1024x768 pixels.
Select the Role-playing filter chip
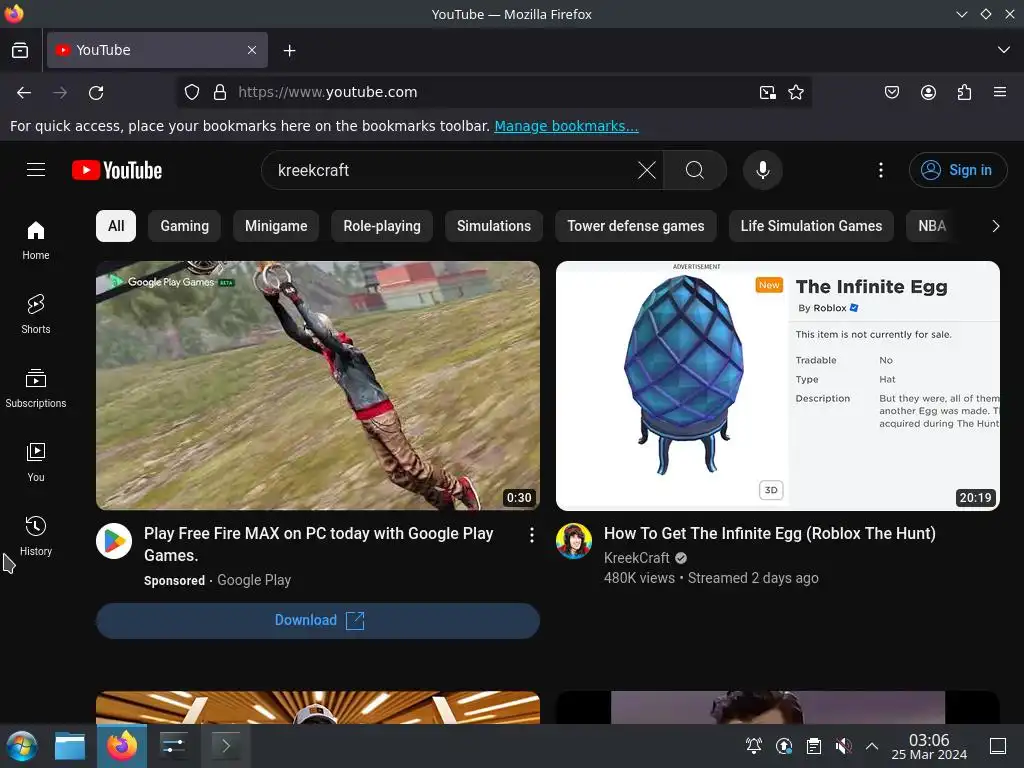(x=382, y=226)
